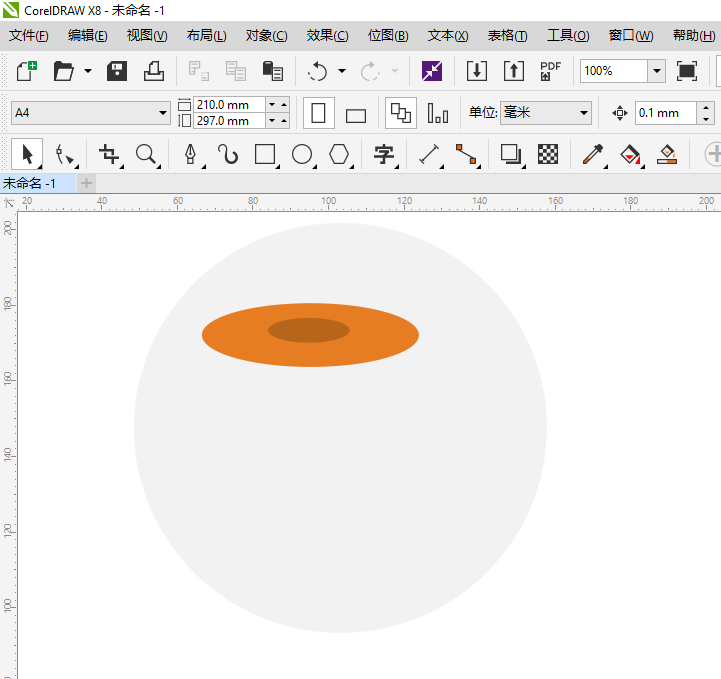Viewport: 721px width, 679px height.
Task: Click the orange ellipse on canvas
Action: (230, 335)
